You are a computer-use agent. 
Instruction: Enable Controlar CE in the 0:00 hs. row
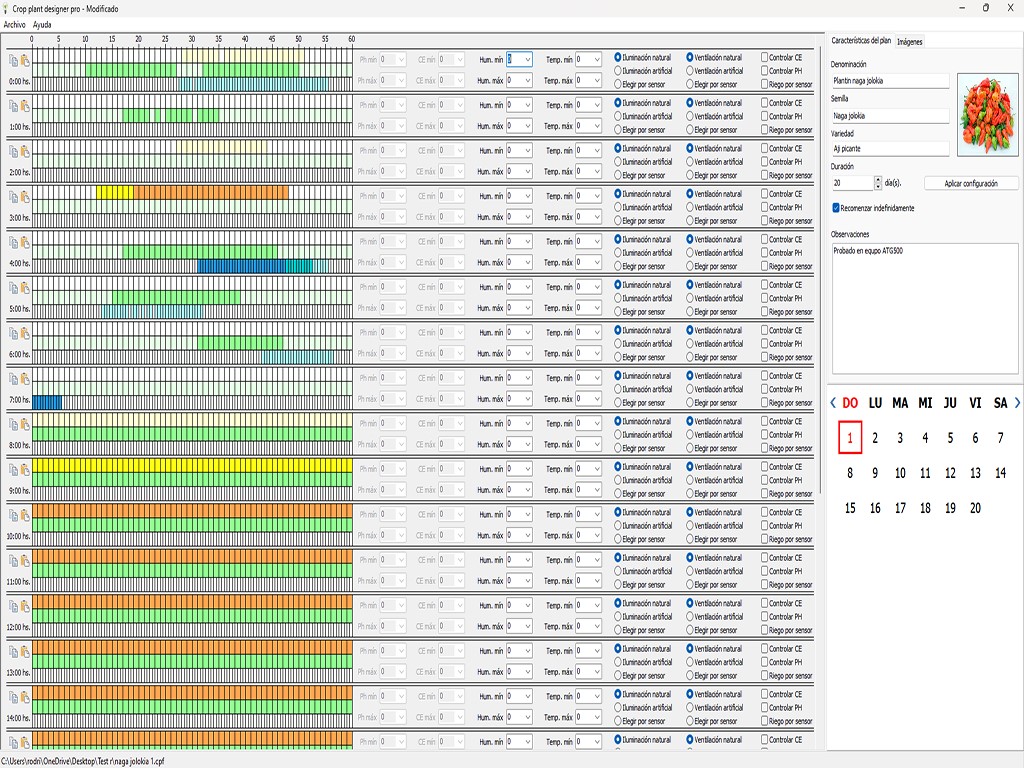765,58
